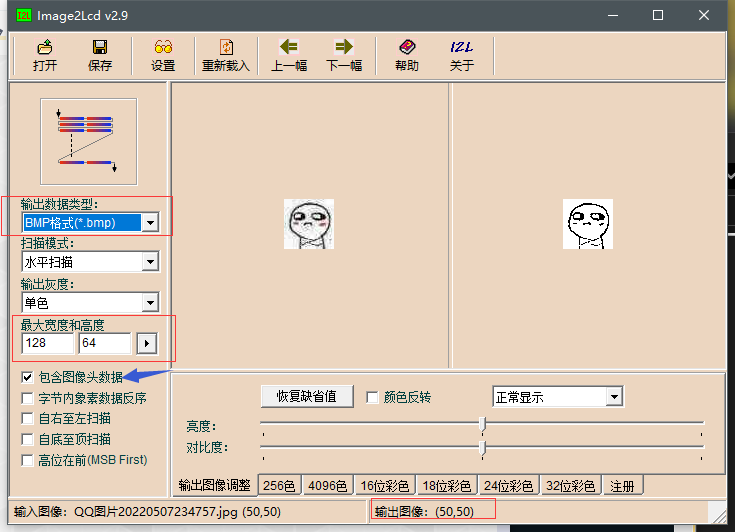Enable 自底至顶扫描 checkbox
Screen dimensions: 735x532
tap(27, 439)
